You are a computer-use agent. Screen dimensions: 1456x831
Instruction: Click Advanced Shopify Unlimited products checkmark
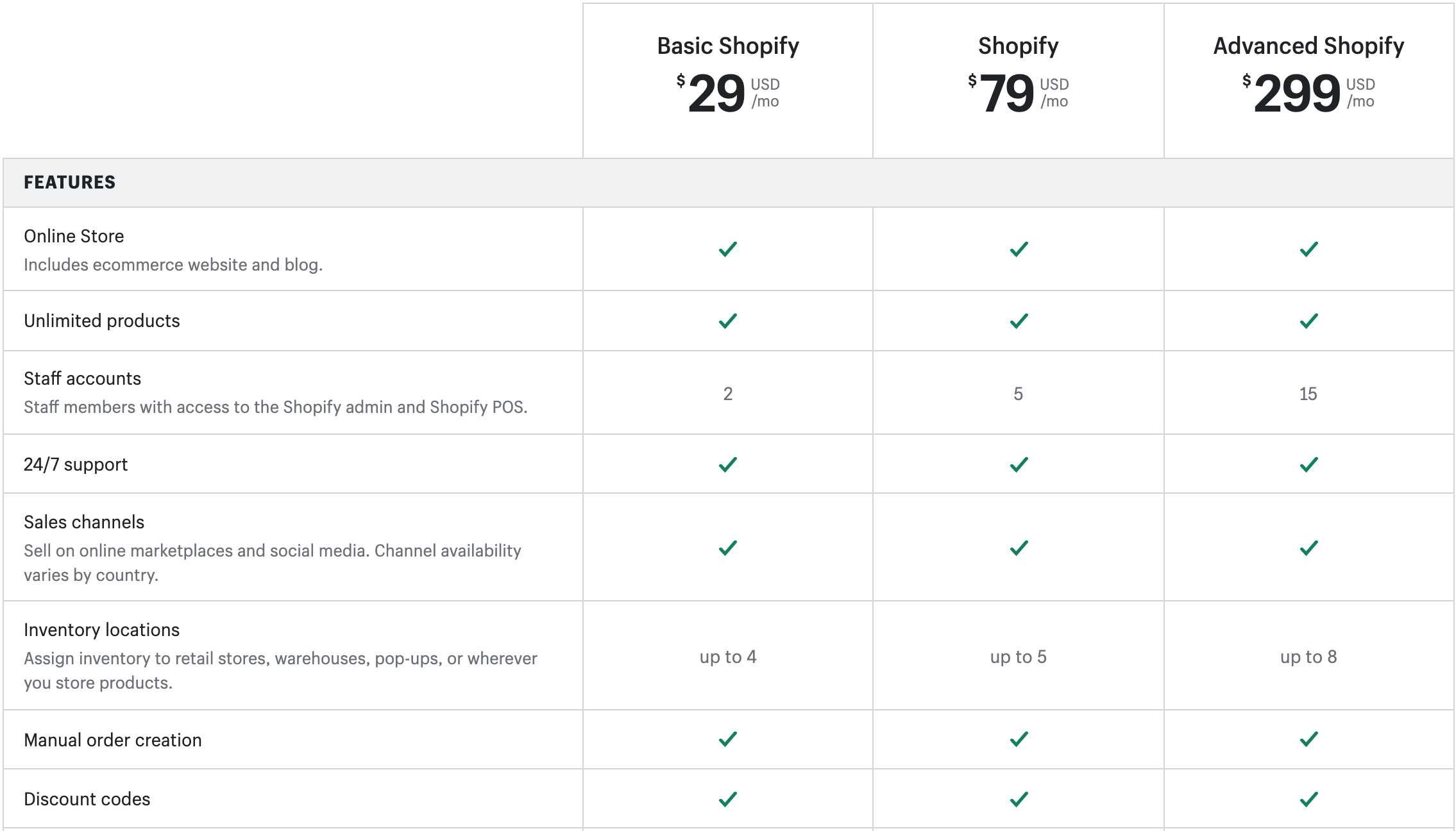[1309, 321]
